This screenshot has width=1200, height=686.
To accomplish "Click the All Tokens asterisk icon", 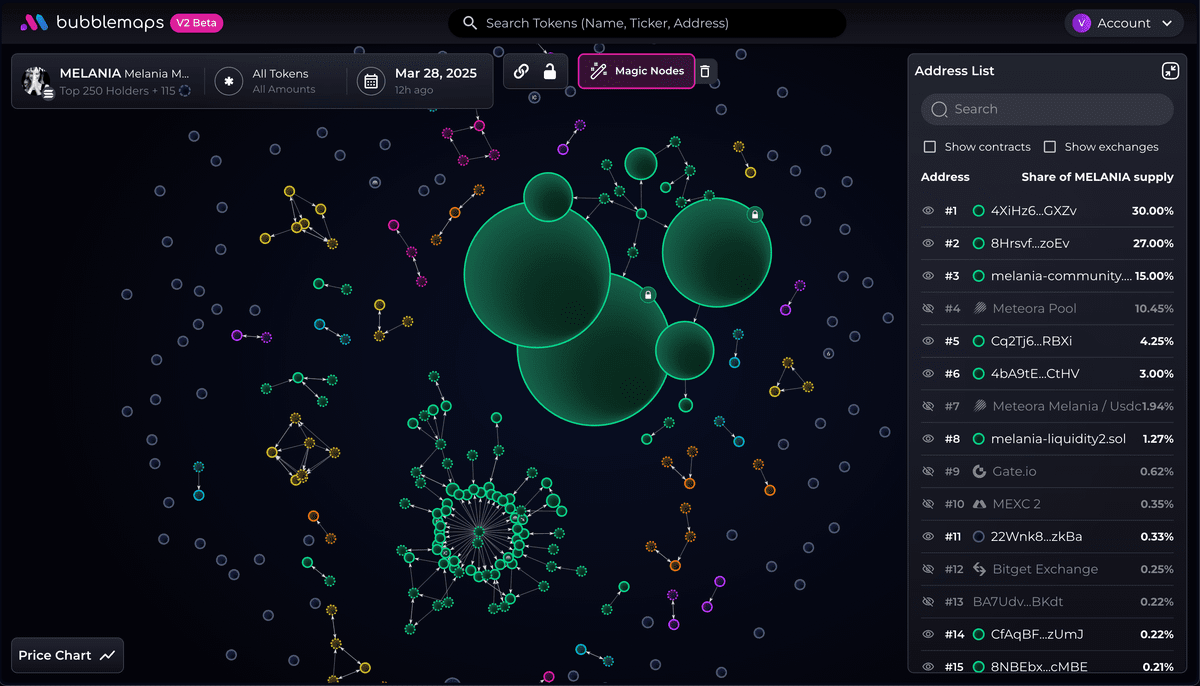I will [x=229, y=81].
